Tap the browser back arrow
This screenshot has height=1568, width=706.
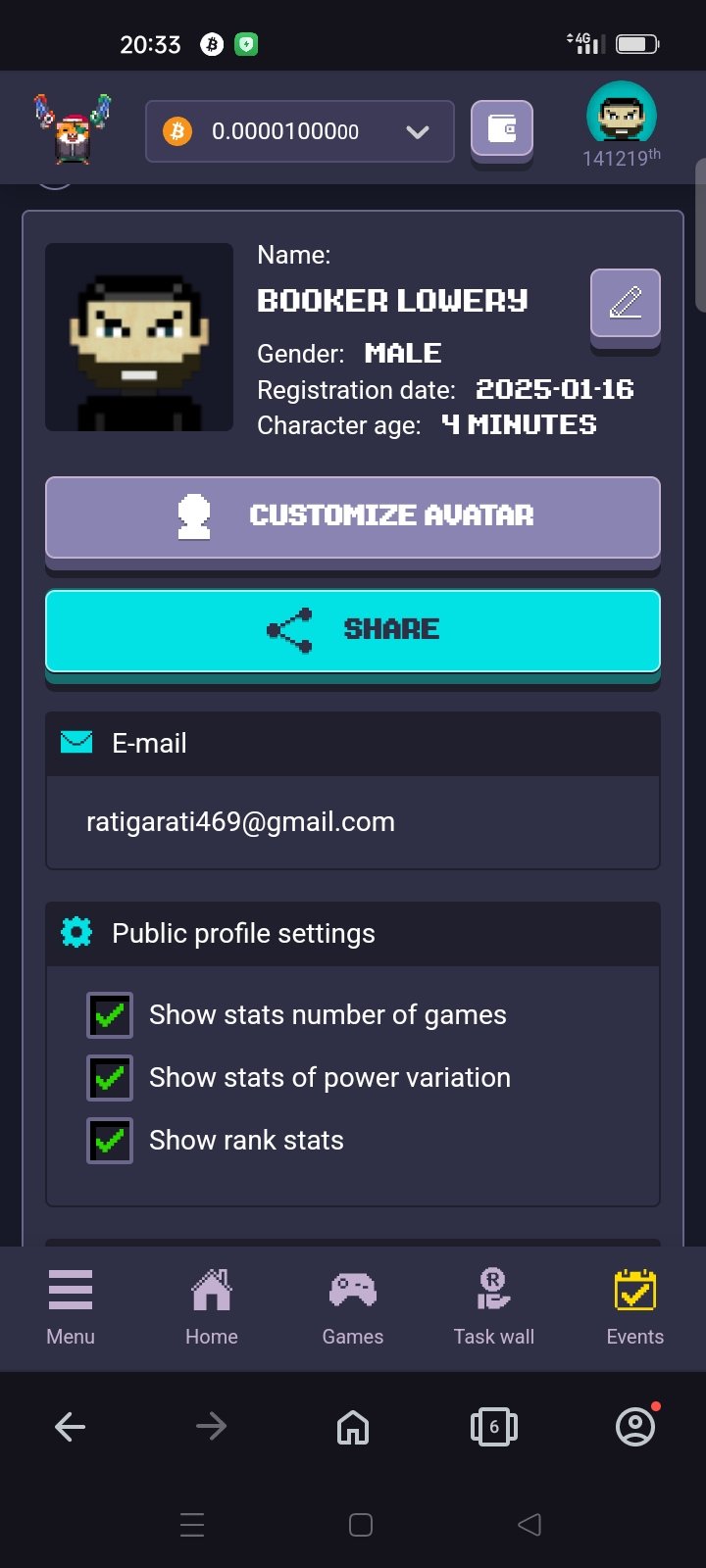pos(71,1427)
